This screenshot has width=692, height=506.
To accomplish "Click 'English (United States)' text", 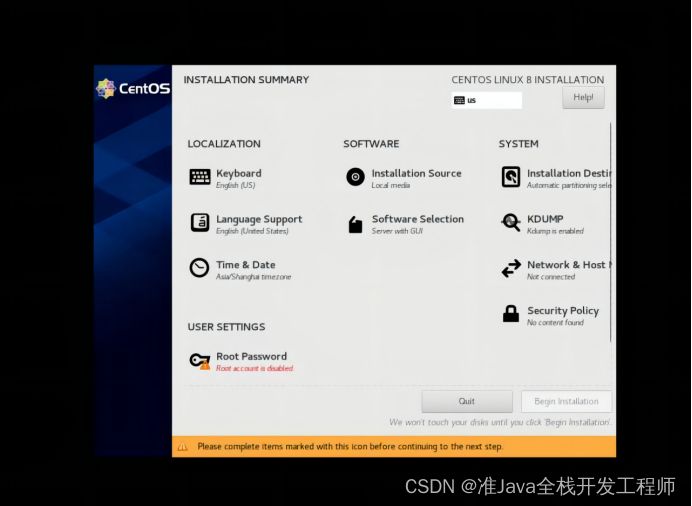I will pos(252,231).
